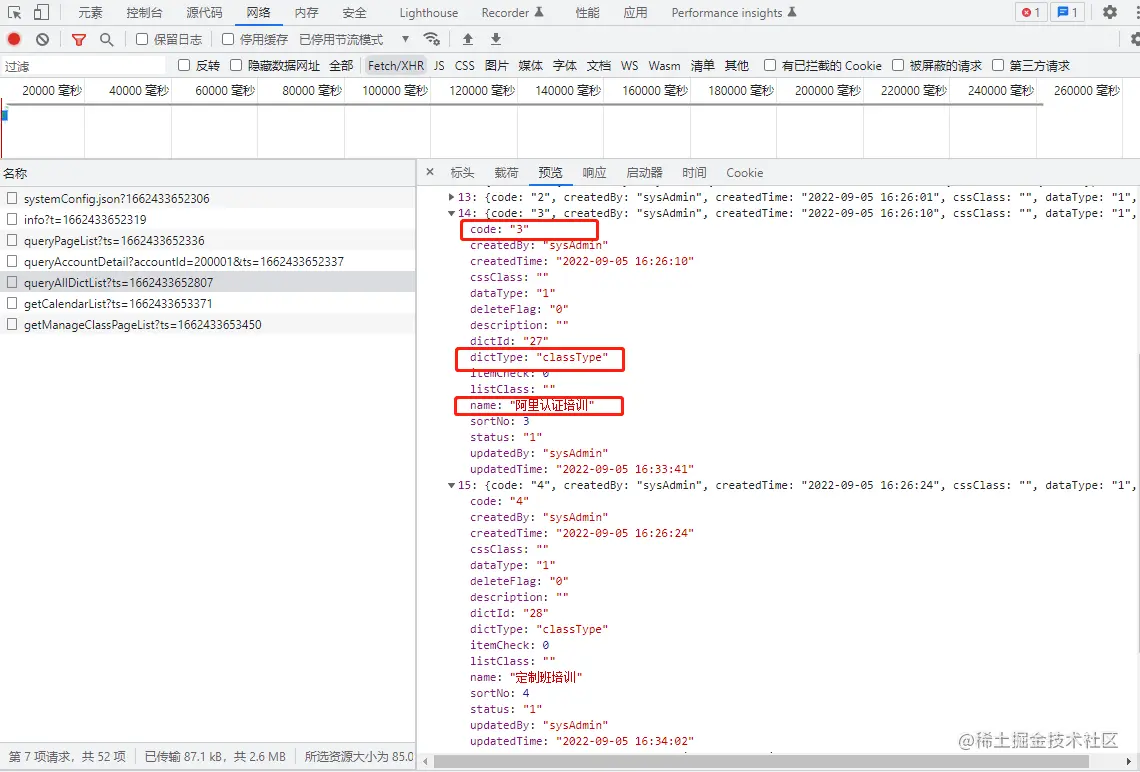Toggle the device toolbar icon
1140x772 pixels.
41,12
